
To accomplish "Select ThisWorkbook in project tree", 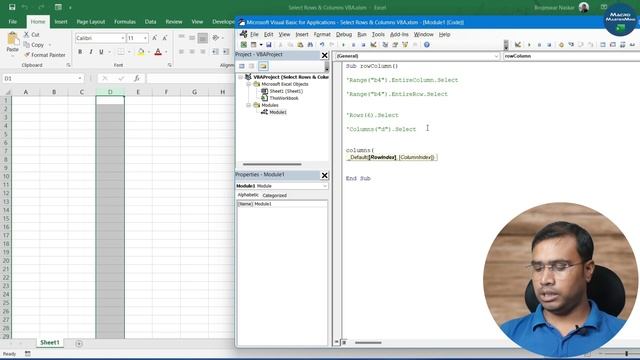I will tap(284, 98).
